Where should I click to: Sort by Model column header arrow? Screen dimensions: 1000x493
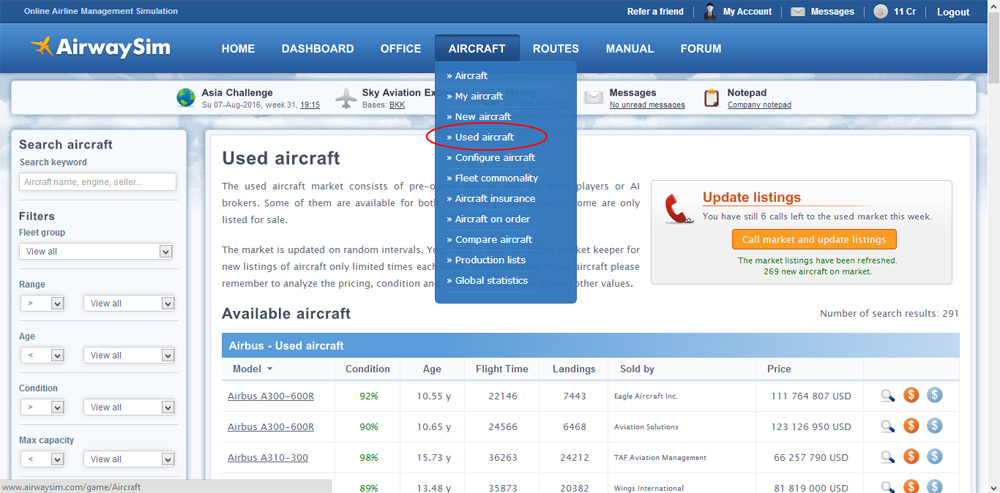click(270, 369)
